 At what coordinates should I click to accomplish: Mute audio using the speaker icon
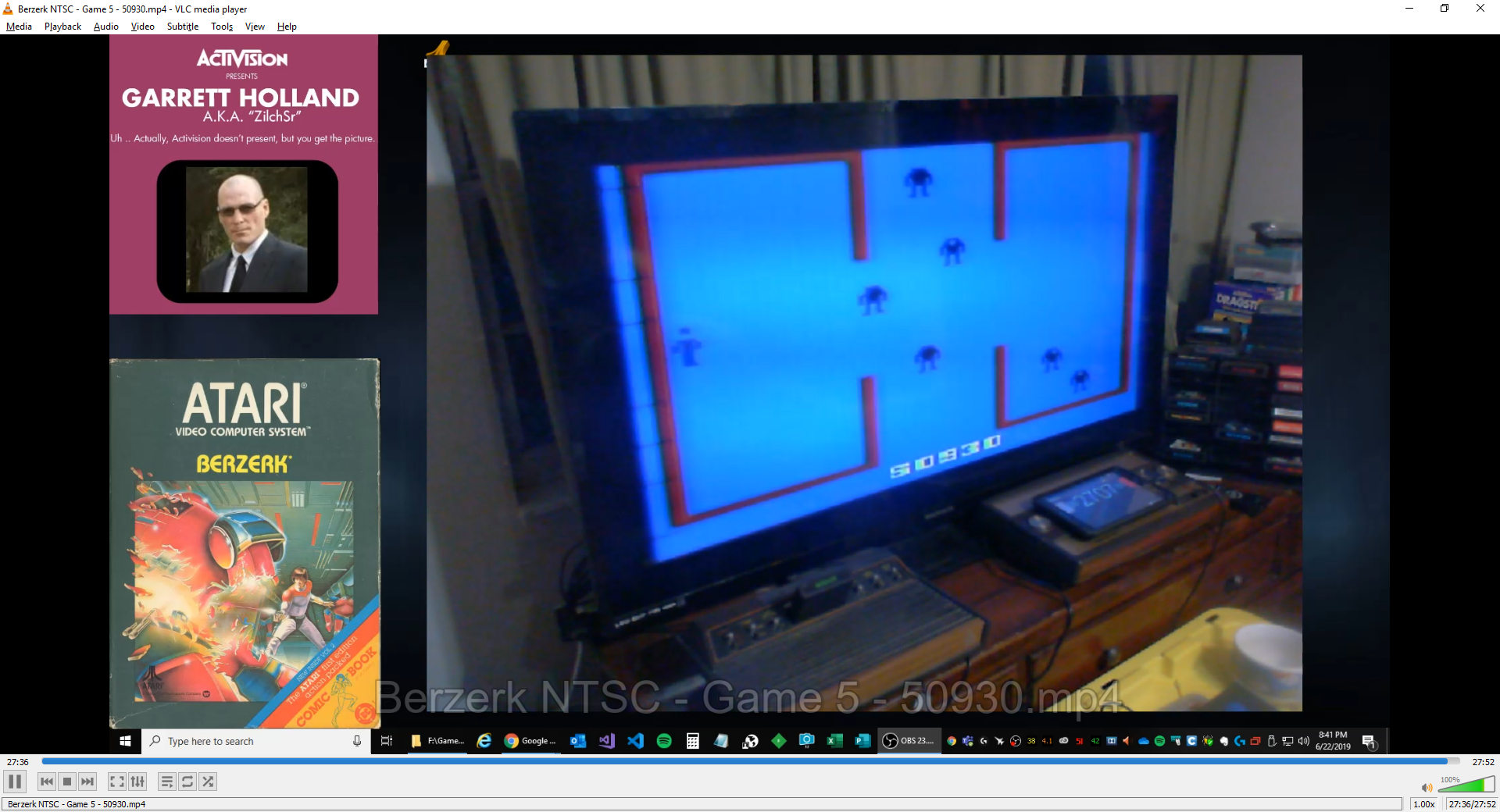click(1427, 787)
